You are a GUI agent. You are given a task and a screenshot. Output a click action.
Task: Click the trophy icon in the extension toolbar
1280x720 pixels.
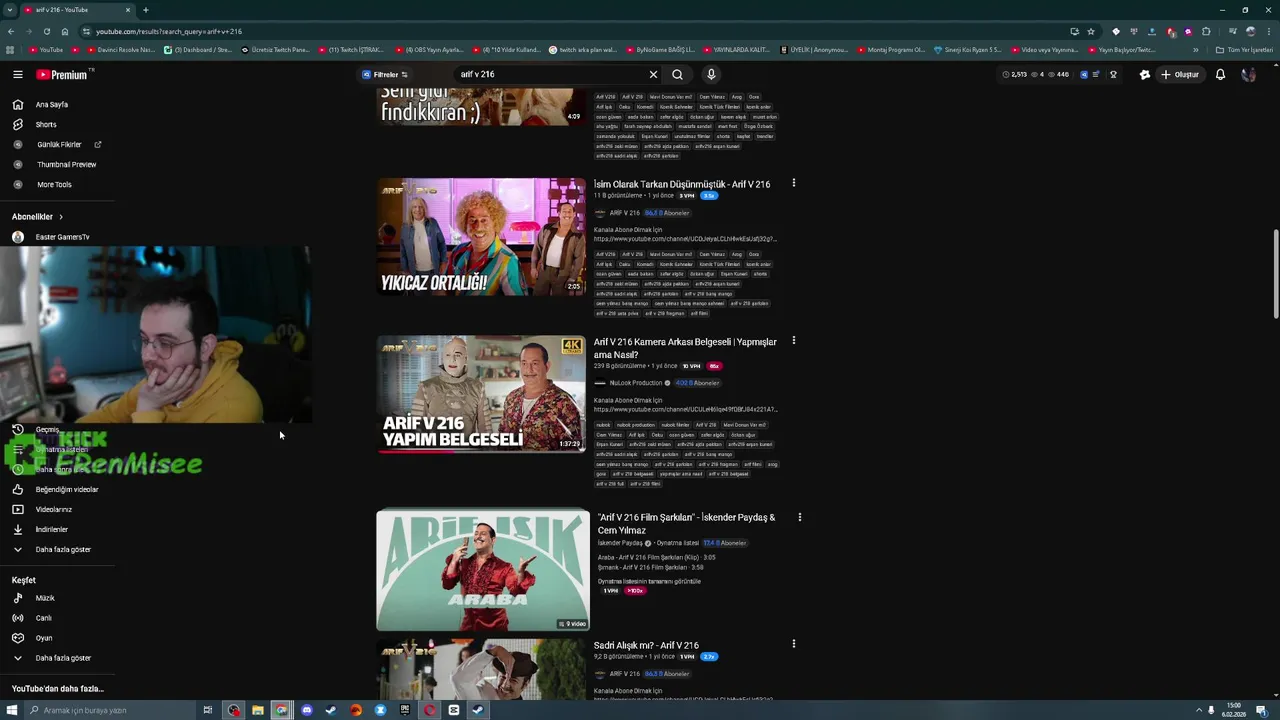point(1113,74)
